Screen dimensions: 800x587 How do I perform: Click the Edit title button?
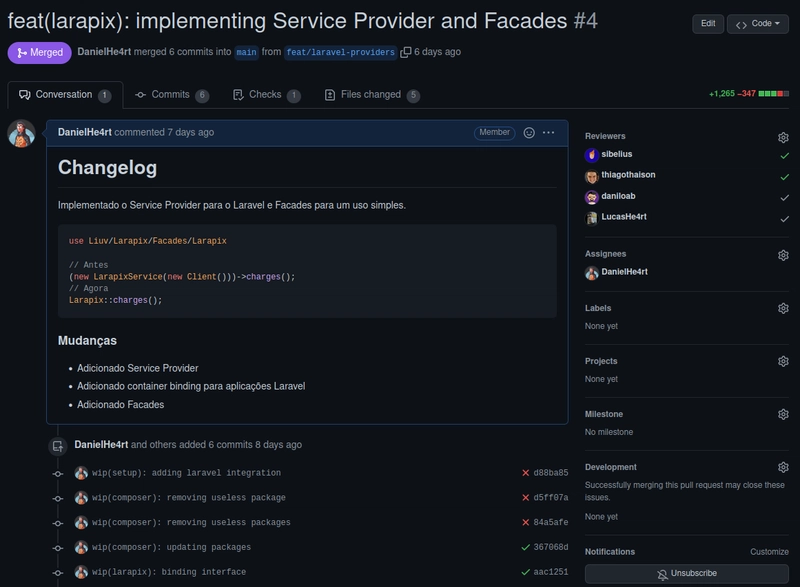[x=708, y=24]
